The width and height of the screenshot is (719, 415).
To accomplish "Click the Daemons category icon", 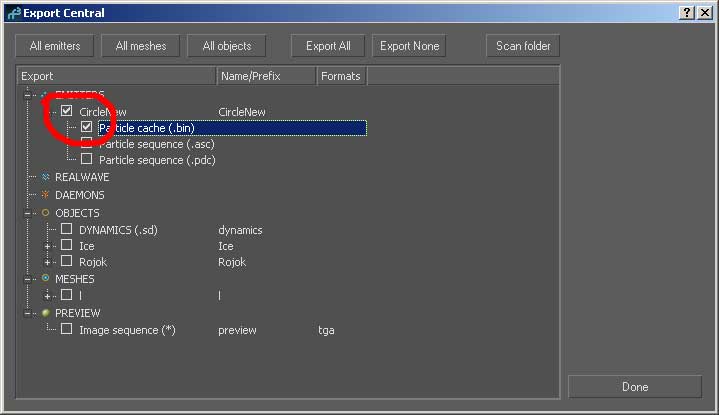I will (45, 195).
